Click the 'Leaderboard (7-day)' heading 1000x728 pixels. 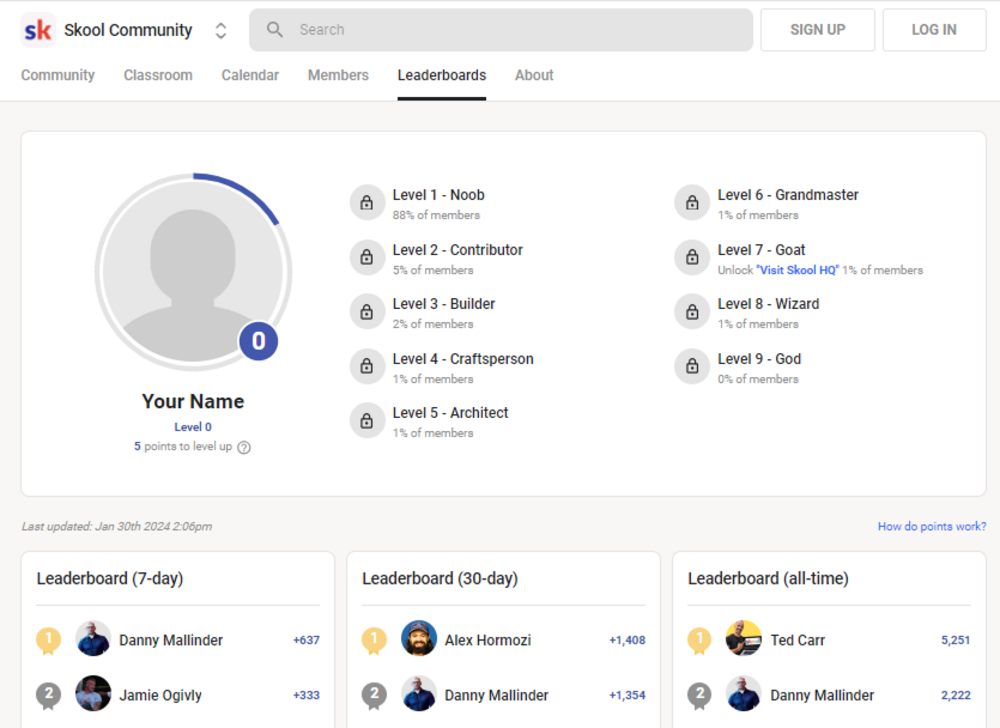point(110,578)
